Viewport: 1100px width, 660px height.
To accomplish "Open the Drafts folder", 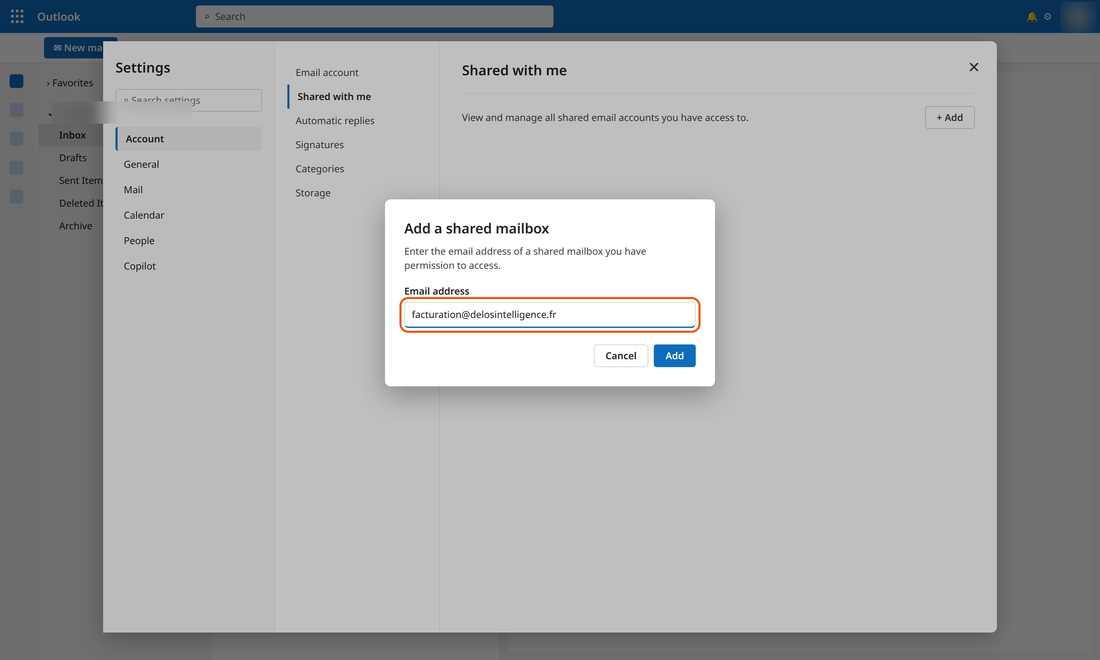I will 73,158.
